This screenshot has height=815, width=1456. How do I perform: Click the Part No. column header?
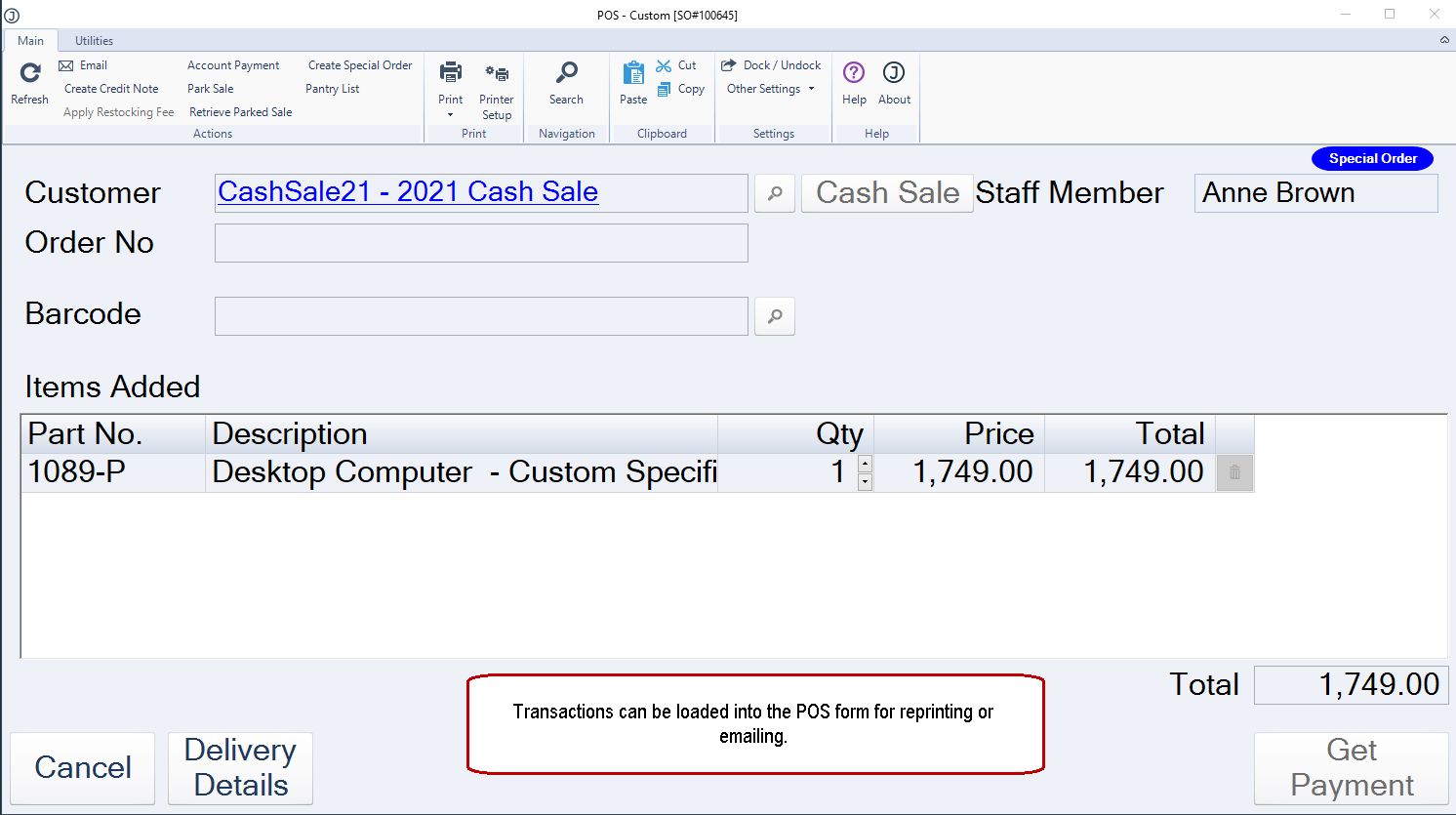point(113,434)
